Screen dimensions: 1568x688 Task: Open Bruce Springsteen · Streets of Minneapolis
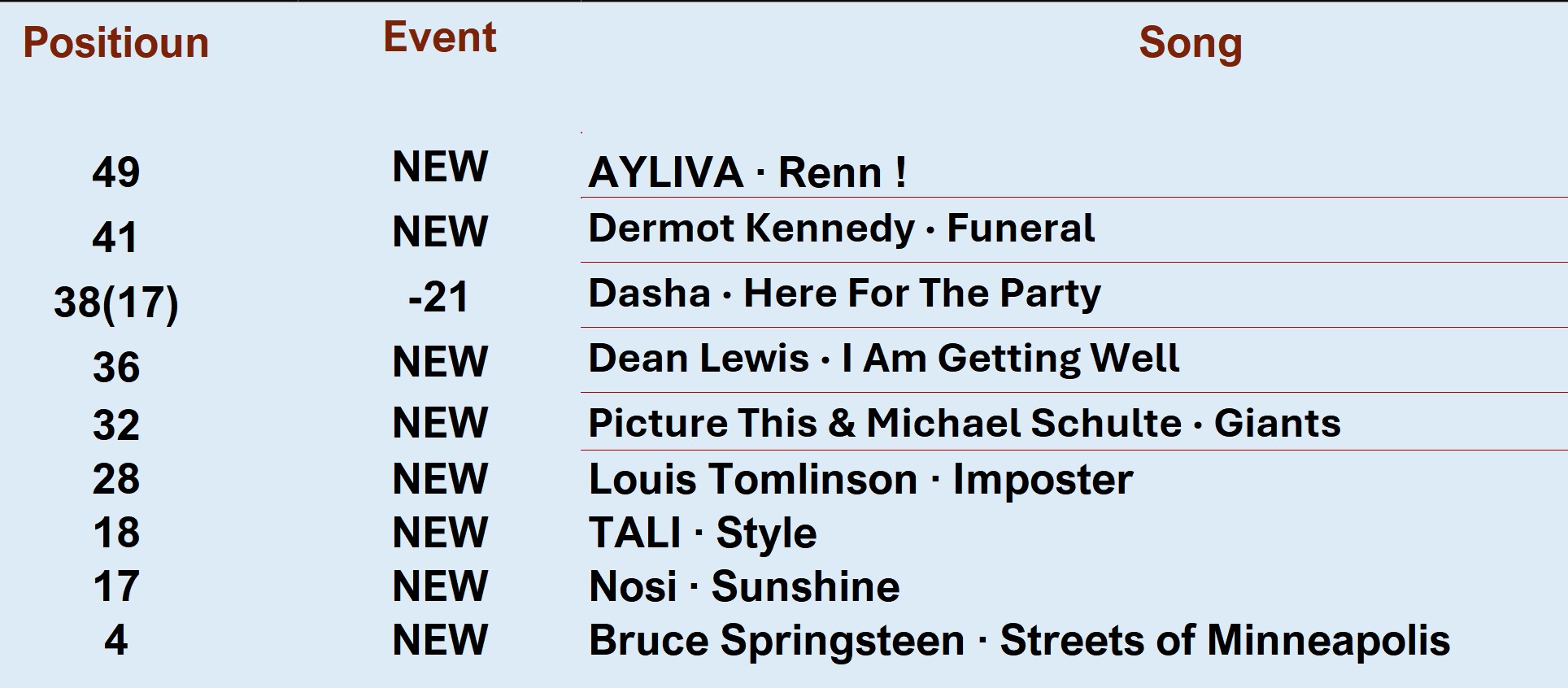pyautogui.click(x=1019, y=640)
